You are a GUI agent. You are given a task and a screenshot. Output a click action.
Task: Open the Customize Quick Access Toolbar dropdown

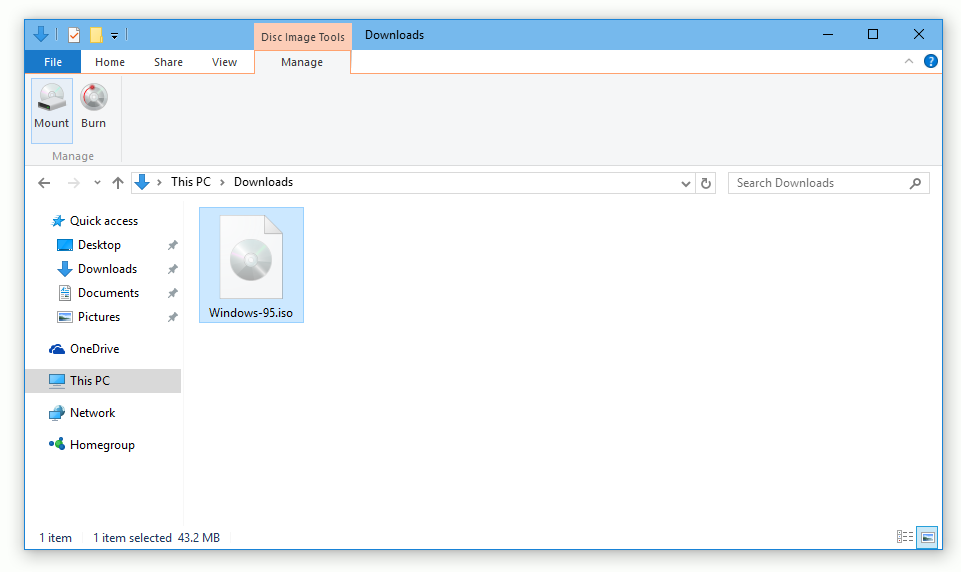click(114, 36)
